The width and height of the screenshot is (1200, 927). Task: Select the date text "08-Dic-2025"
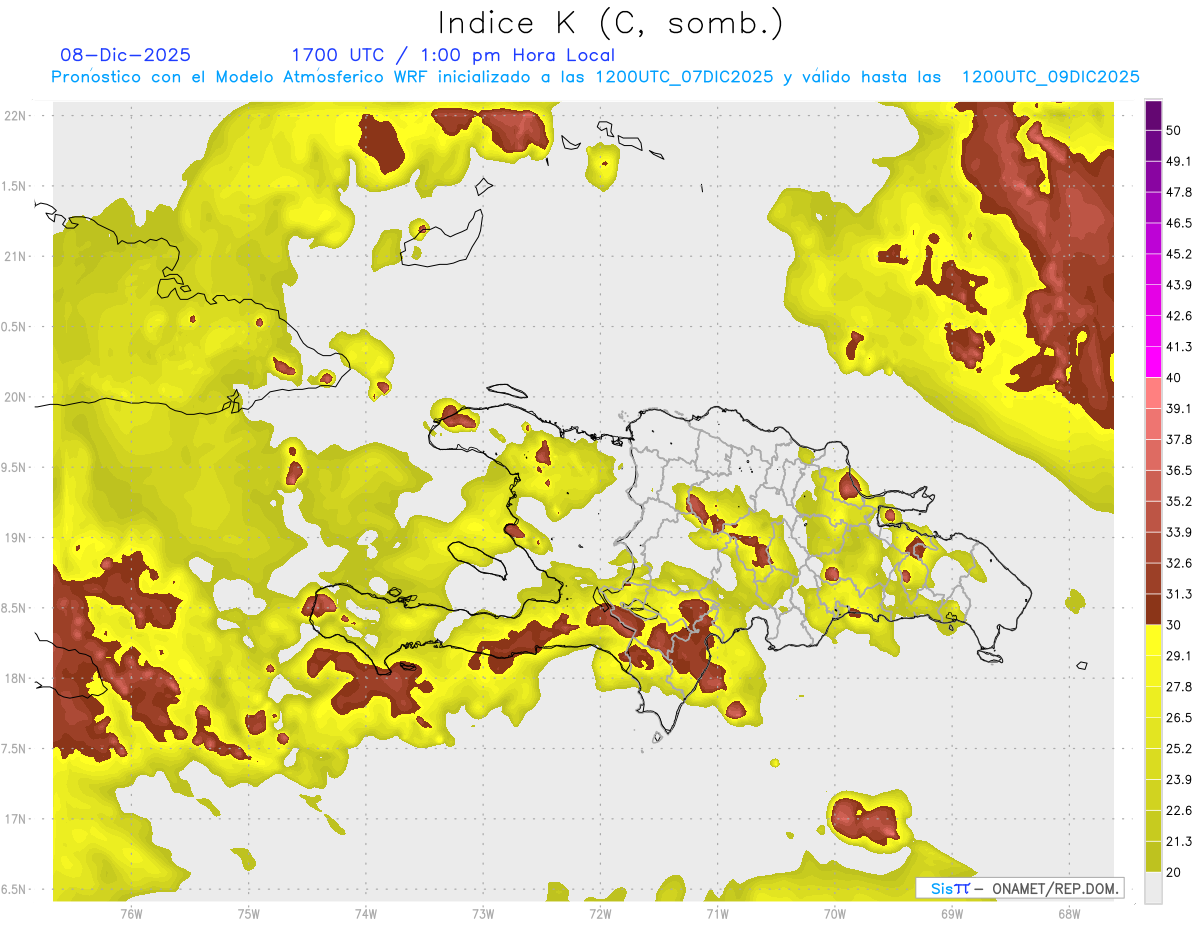[x=125, y=55]
